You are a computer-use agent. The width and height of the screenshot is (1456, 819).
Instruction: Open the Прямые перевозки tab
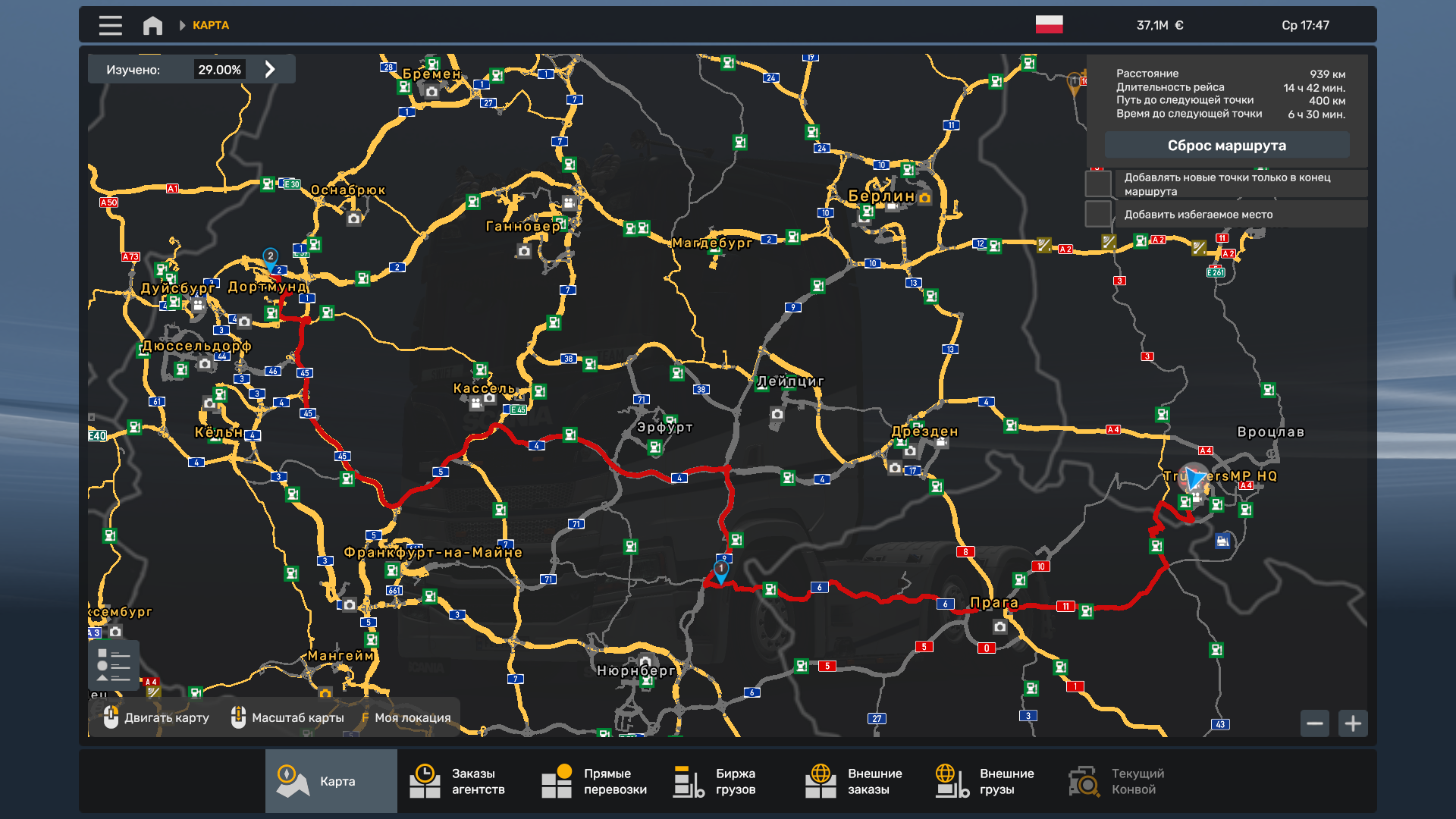pyautogui.click(x=595, y=781)
